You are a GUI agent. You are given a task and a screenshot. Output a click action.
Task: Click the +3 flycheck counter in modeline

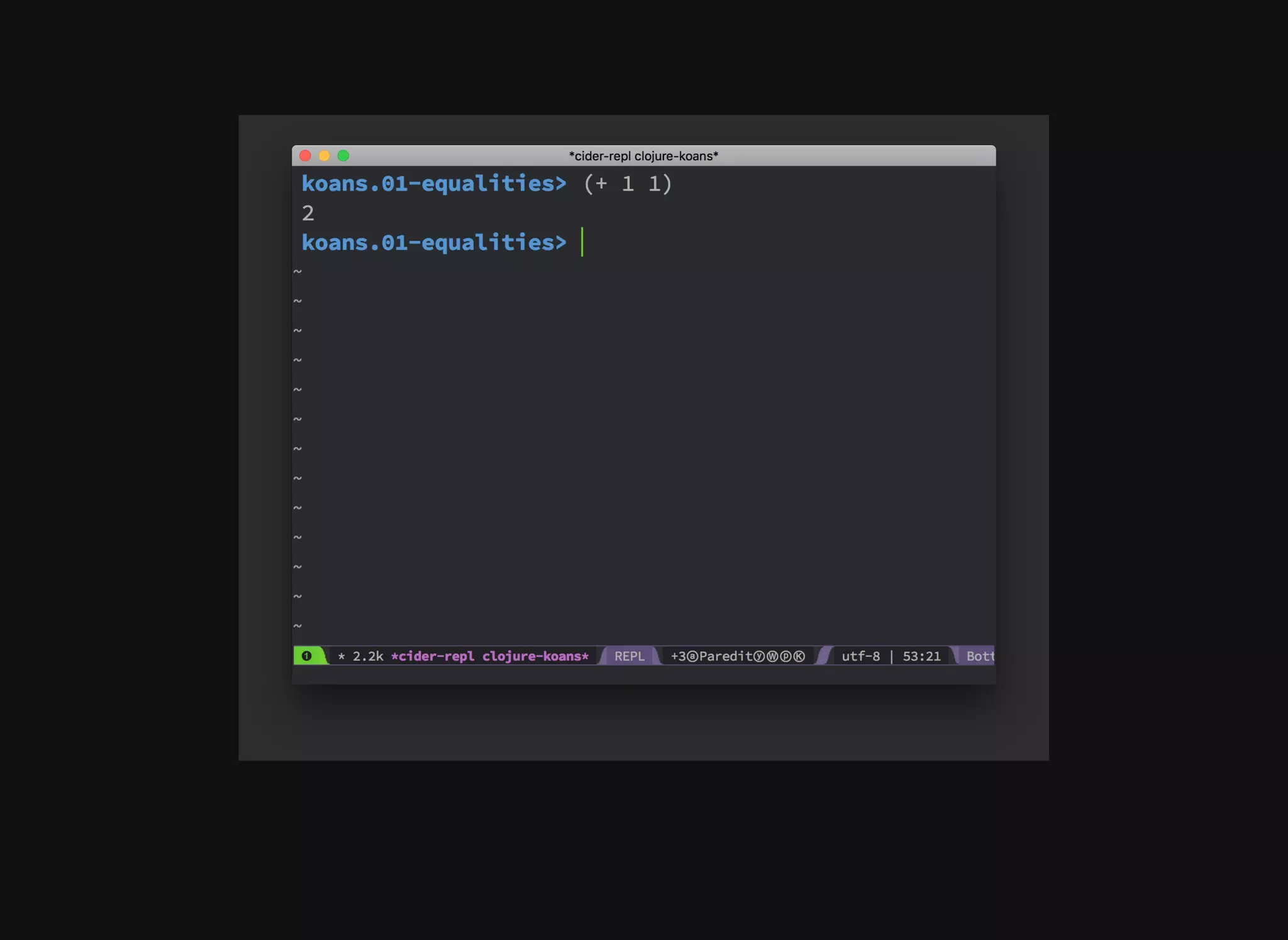click(x=678, y=656)
